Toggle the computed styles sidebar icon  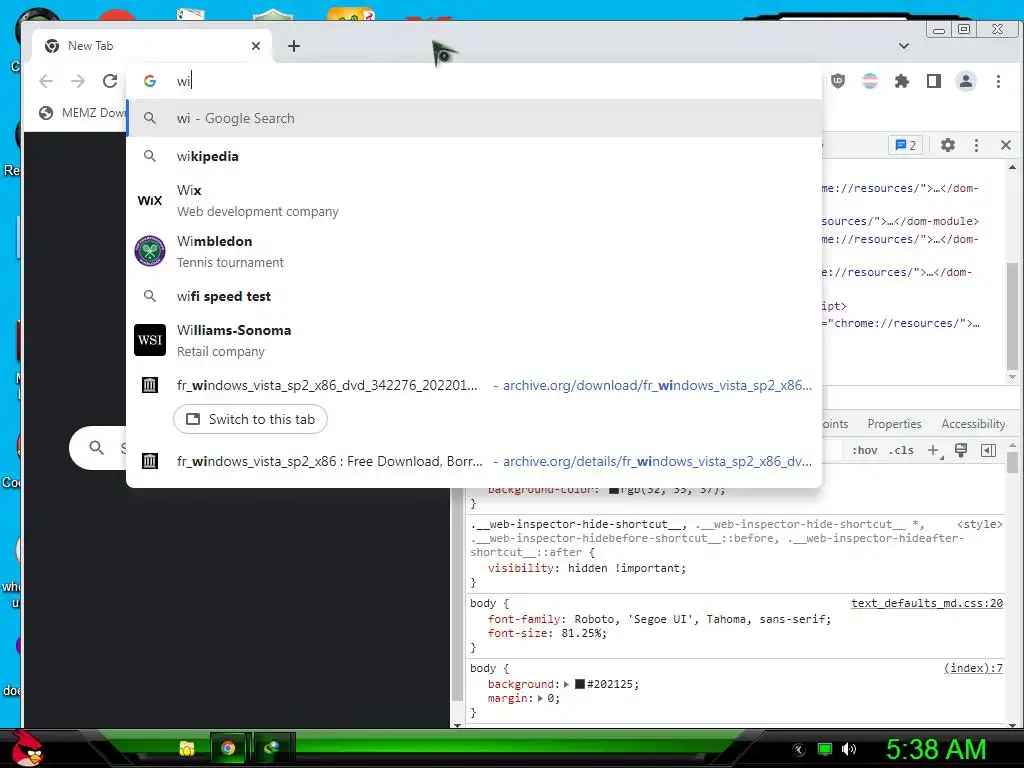[x=989, y=451]
